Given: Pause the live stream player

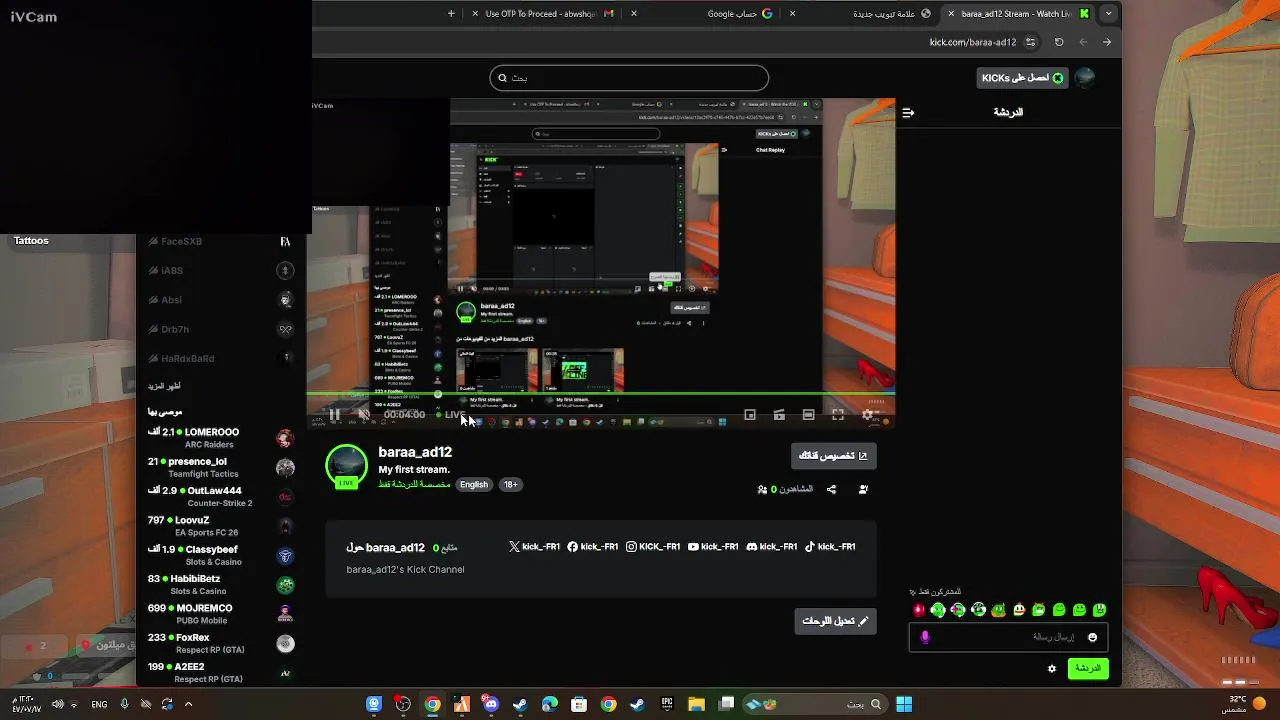Looking at the screenshot, I should coord(335,414).
